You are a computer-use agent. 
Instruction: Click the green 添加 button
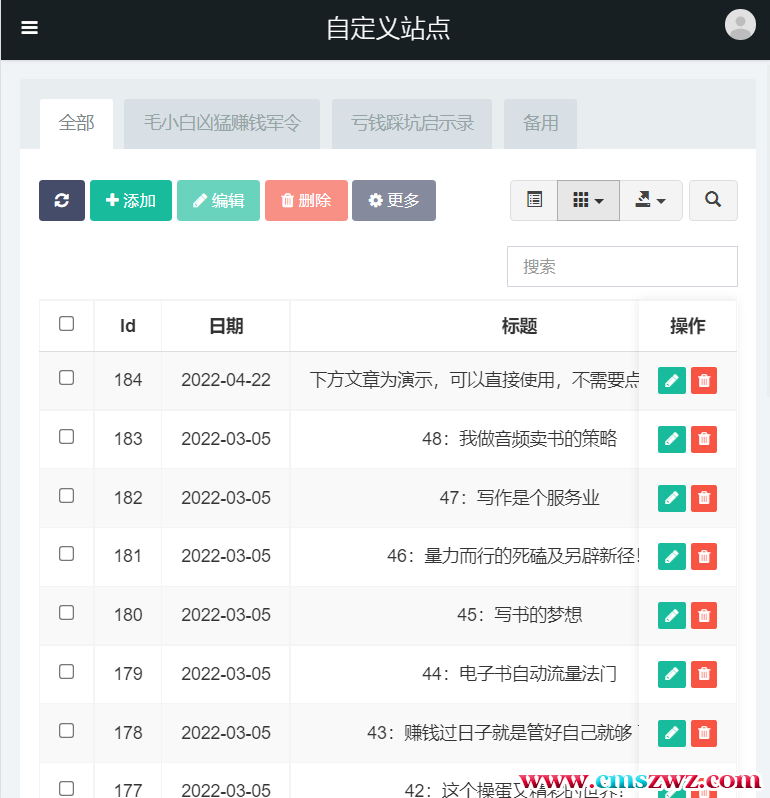(x=131, y=200)
